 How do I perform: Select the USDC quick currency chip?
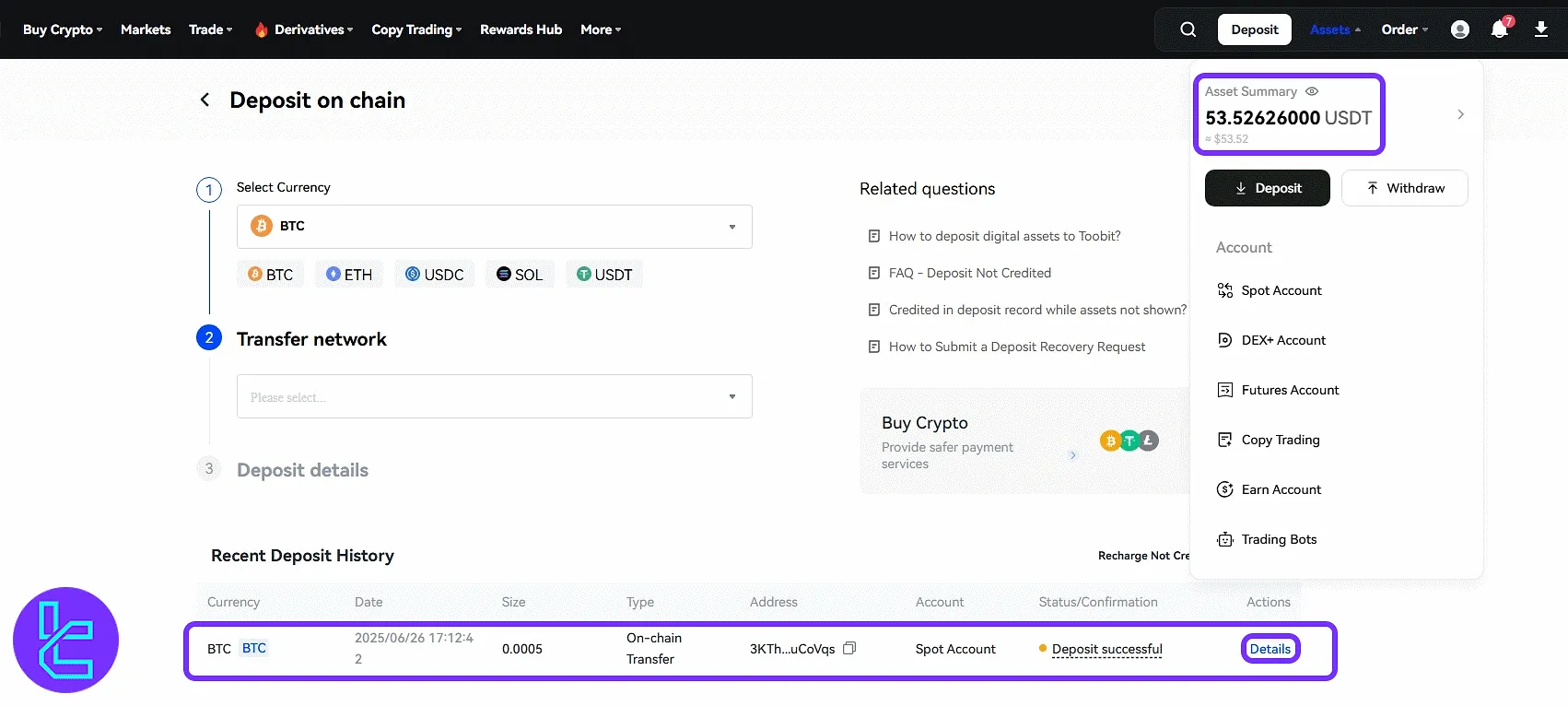pos(434,274)
